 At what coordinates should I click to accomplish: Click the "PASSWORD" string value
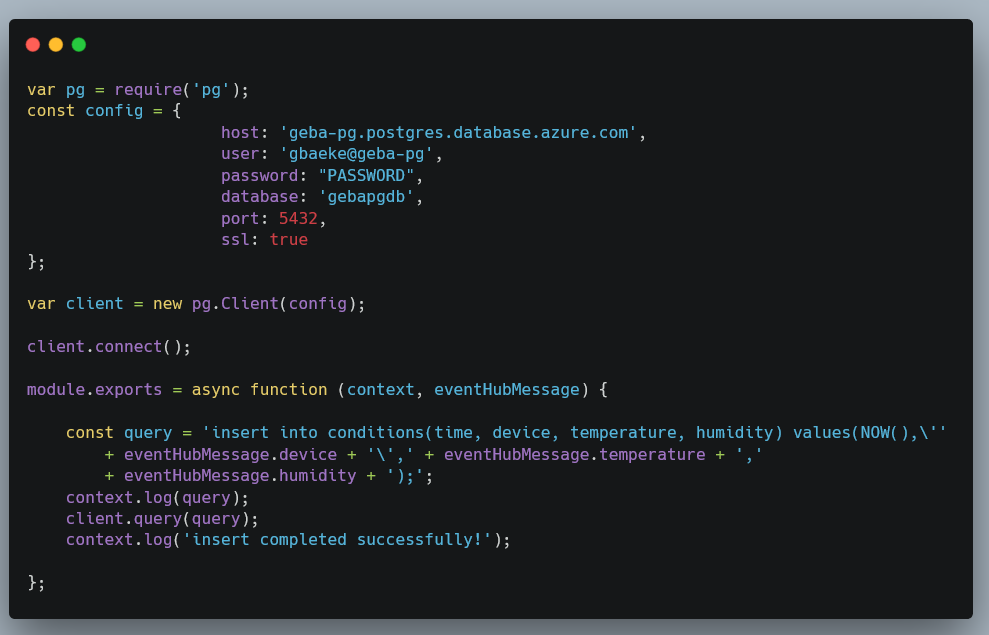pyautogui.click(x=366, y=175)
